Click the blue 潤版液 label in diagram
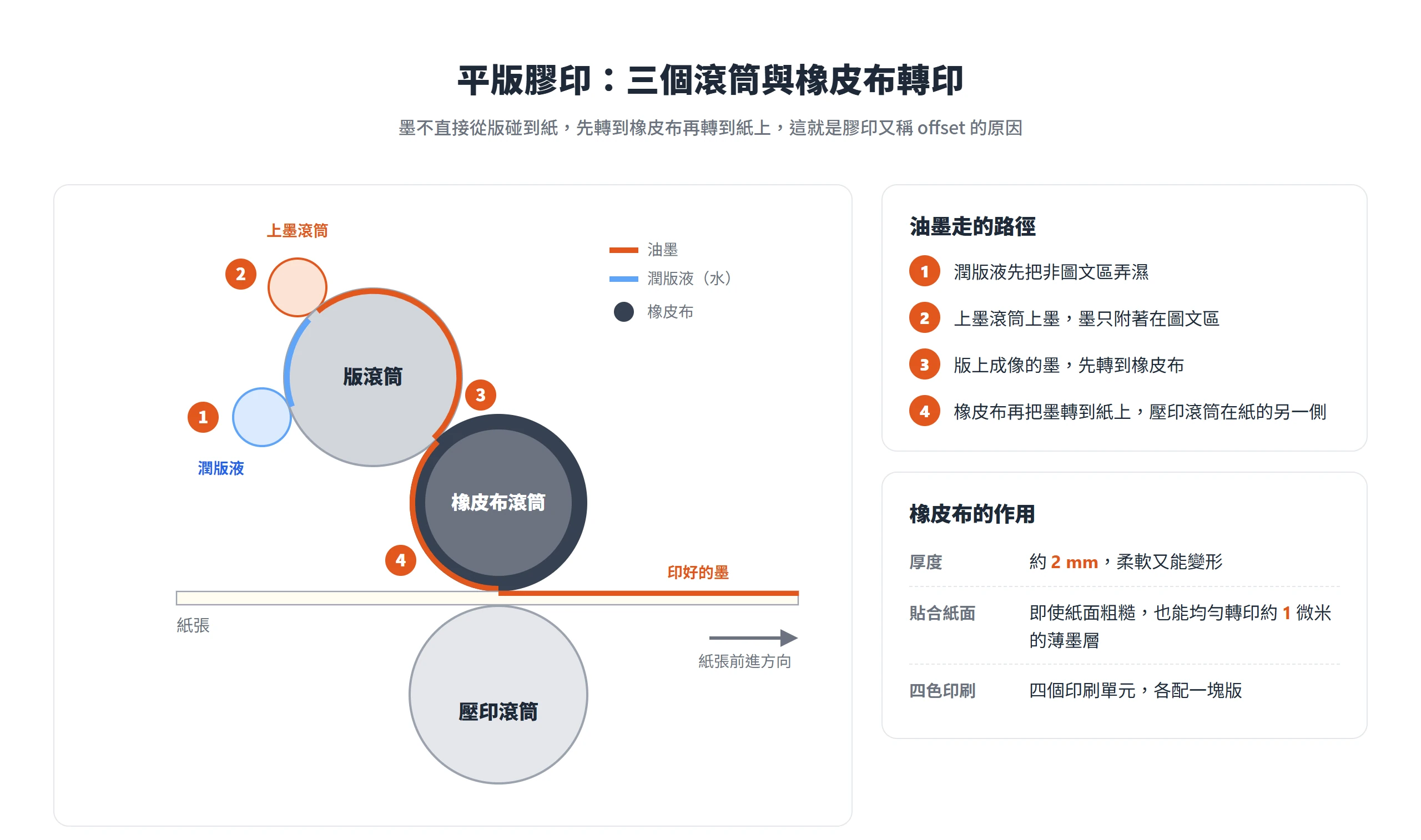1421x840 pixels. [221, 468]
